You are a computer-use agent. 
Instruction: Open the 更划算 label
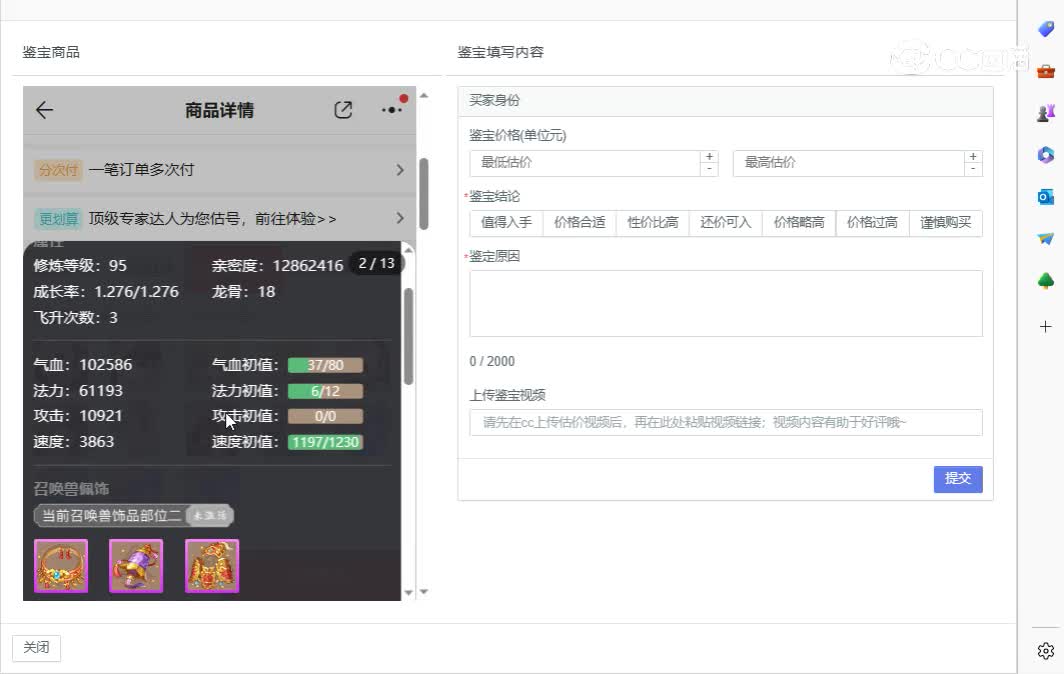(58, 219)
